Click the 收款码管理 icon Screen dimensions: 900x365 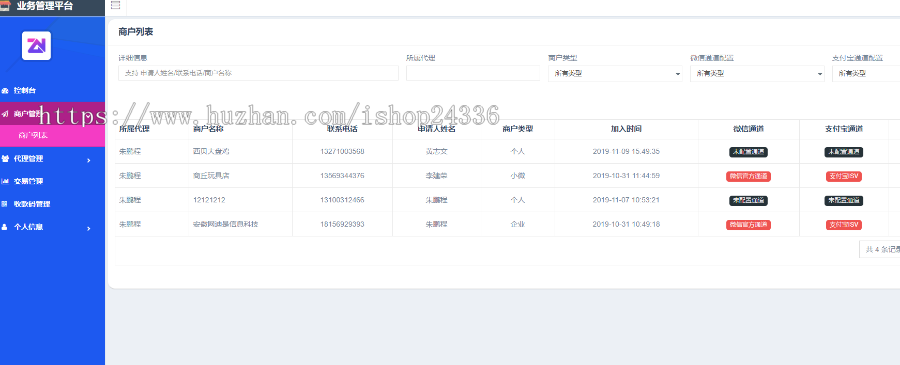point(5,204)
